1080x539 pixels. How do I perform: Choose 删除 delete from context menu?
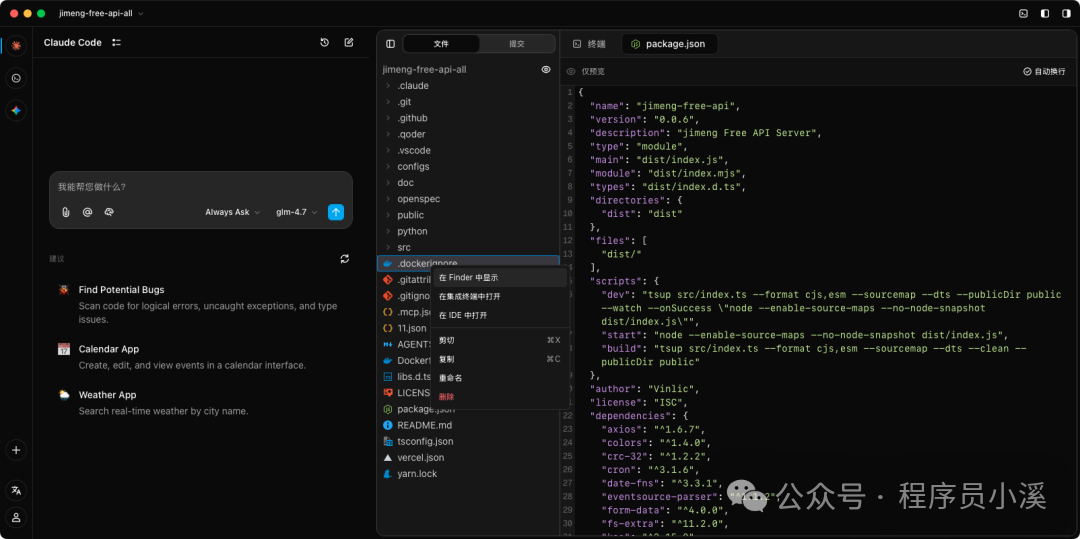499,397
